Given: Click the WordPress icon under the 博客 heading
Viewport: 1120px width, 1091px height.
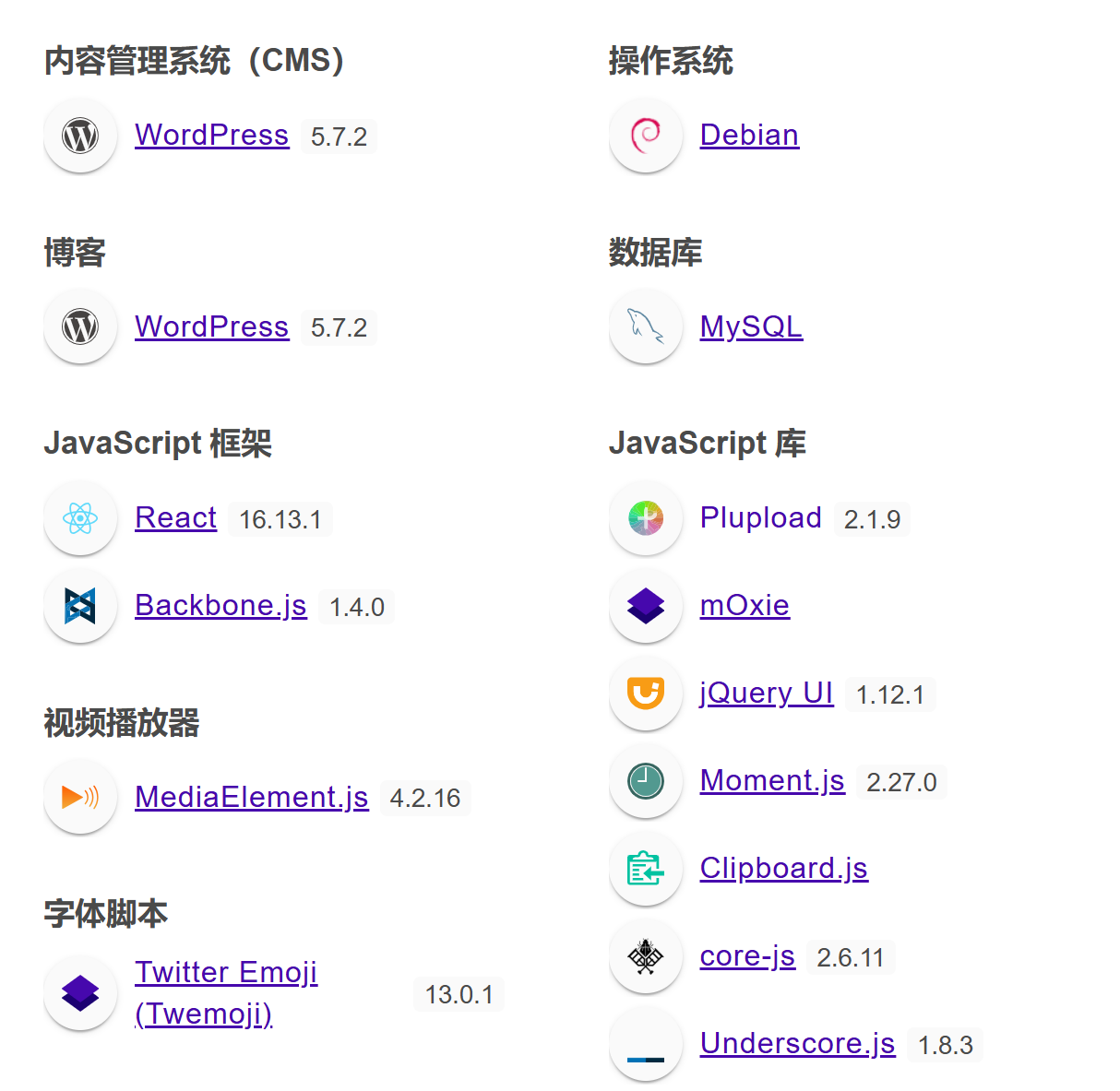Looking at the screenshot, I should click(x=80, y=326).
